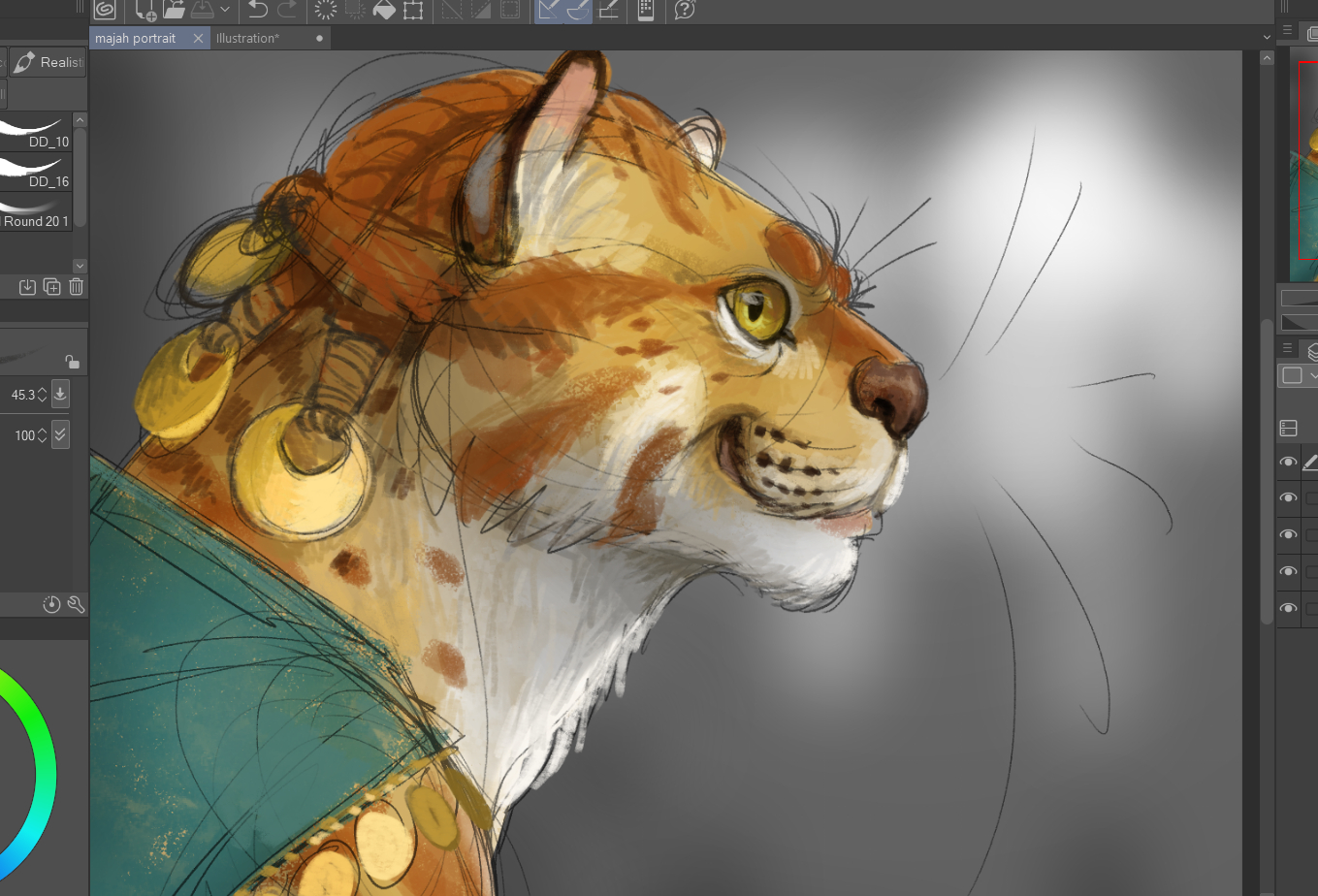
Task: Hide the topmost layer via eye icon
Action: [1288, 463]
